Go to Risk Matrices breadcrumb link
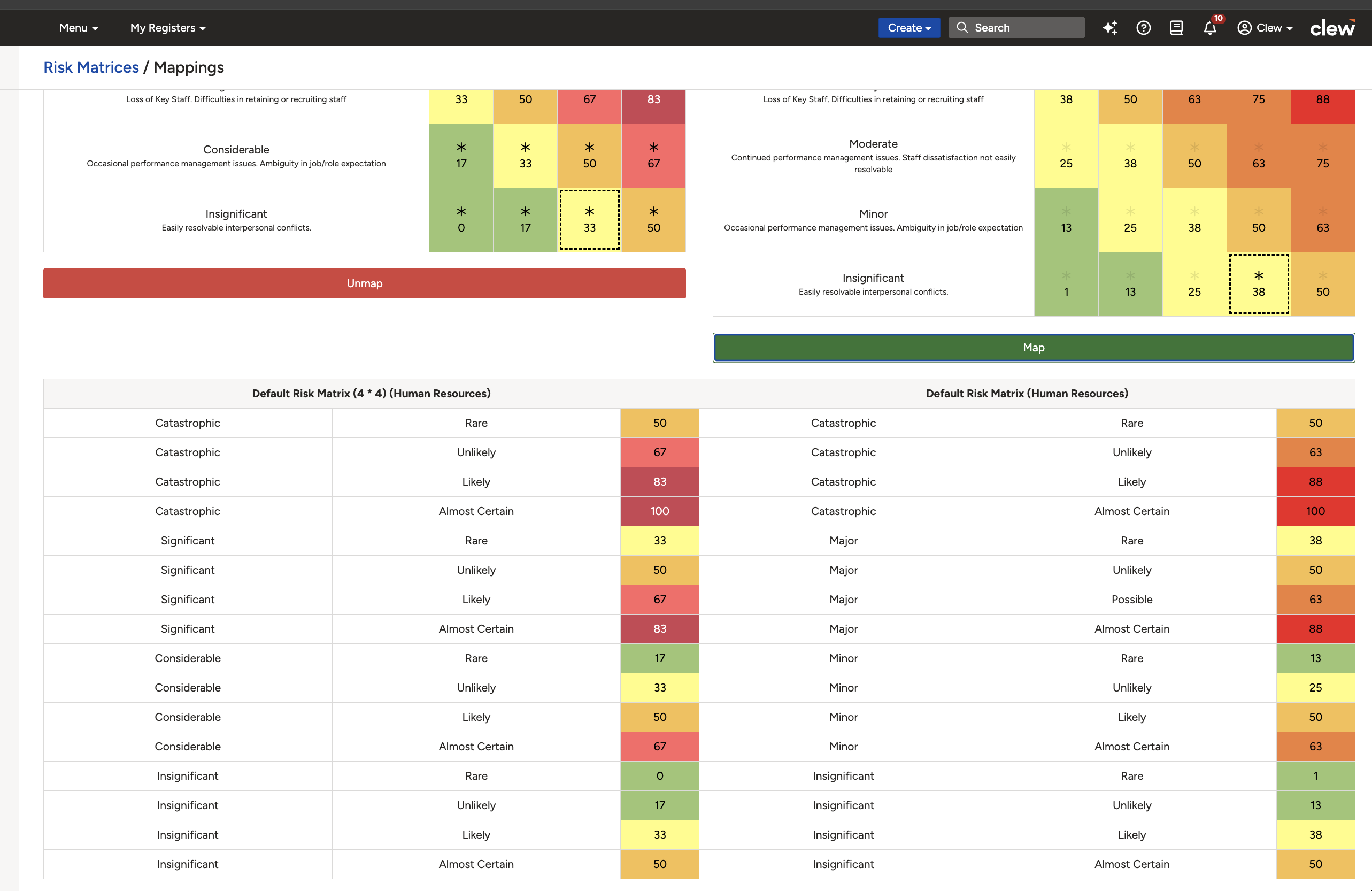 pyautogui.click(x=91, y=67)
